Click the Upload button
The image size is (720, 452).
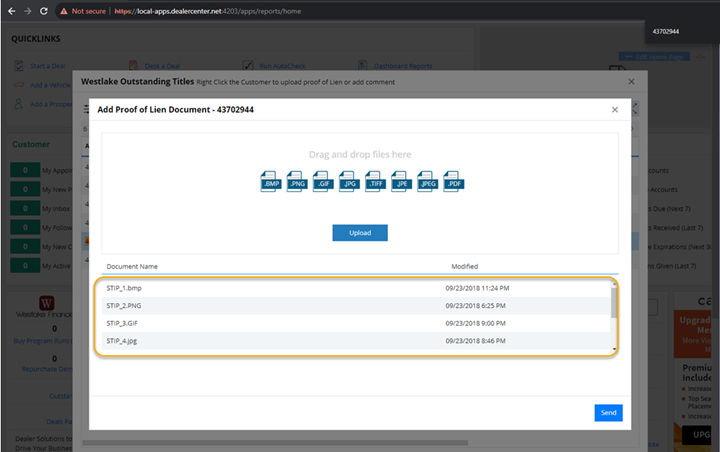[x=360, y=233]
